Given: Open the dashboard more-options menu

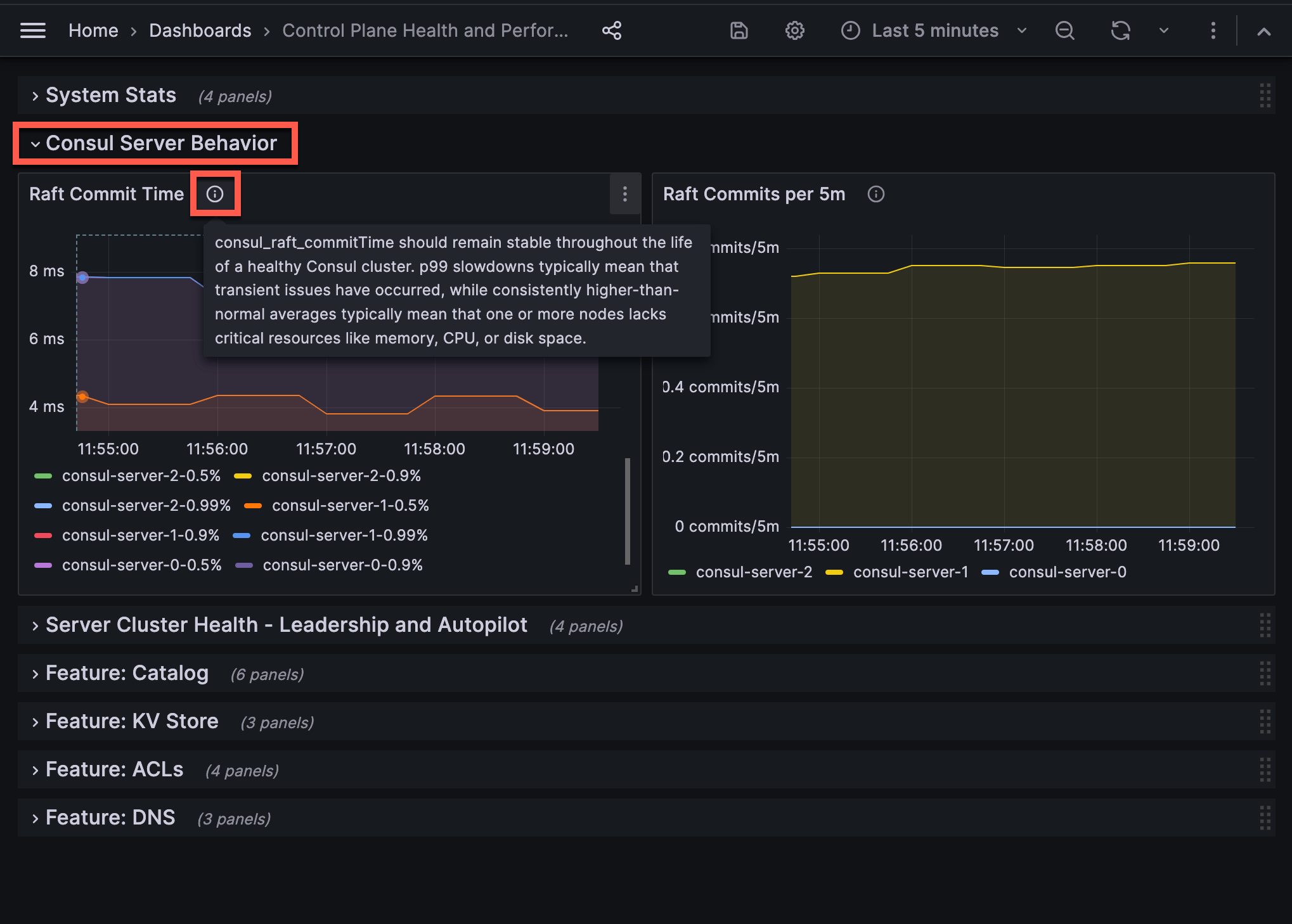Looking at the screenshot, I should pyautogui.click(x=1213, y=30).
